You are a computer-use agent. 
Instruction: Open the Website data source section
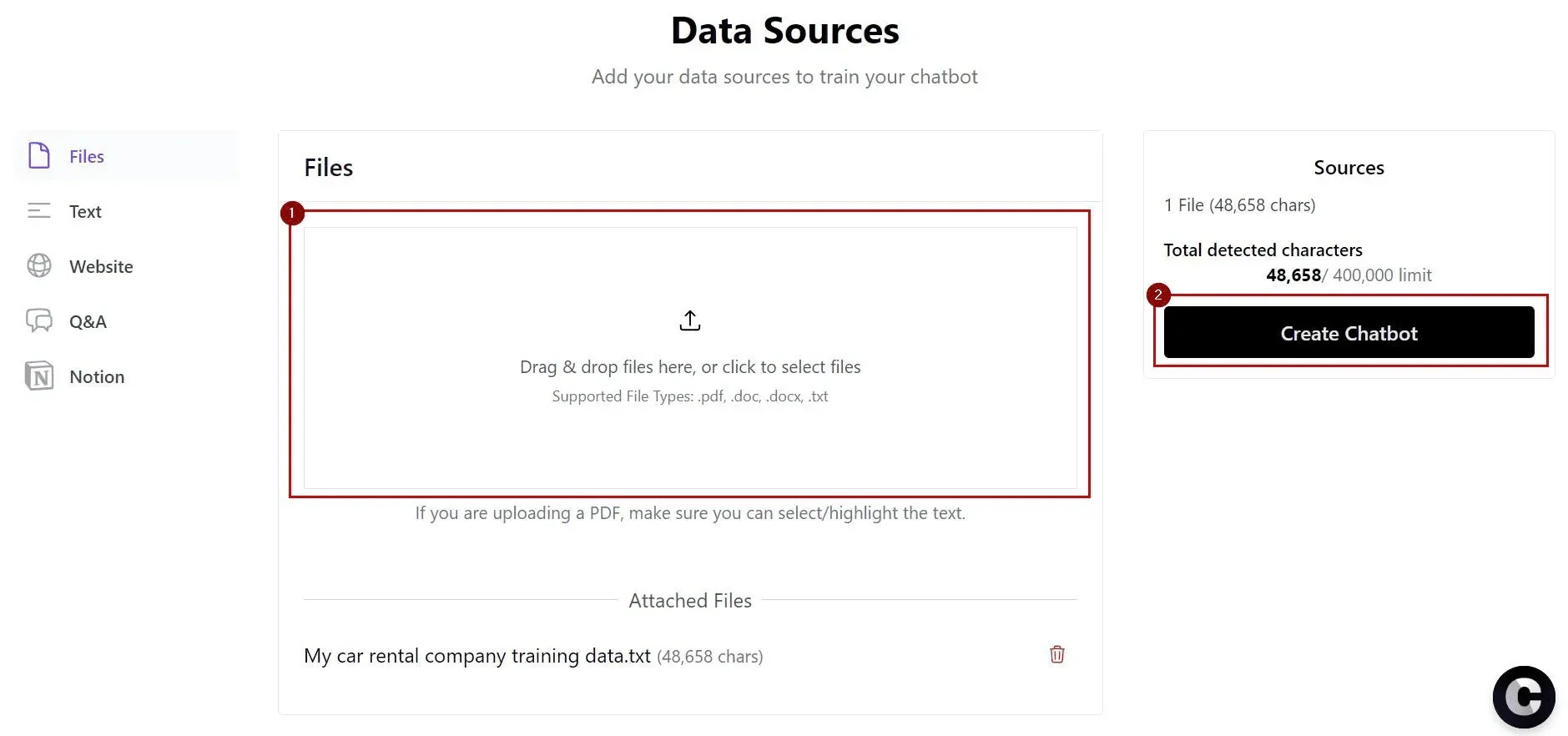click(100, 266)
